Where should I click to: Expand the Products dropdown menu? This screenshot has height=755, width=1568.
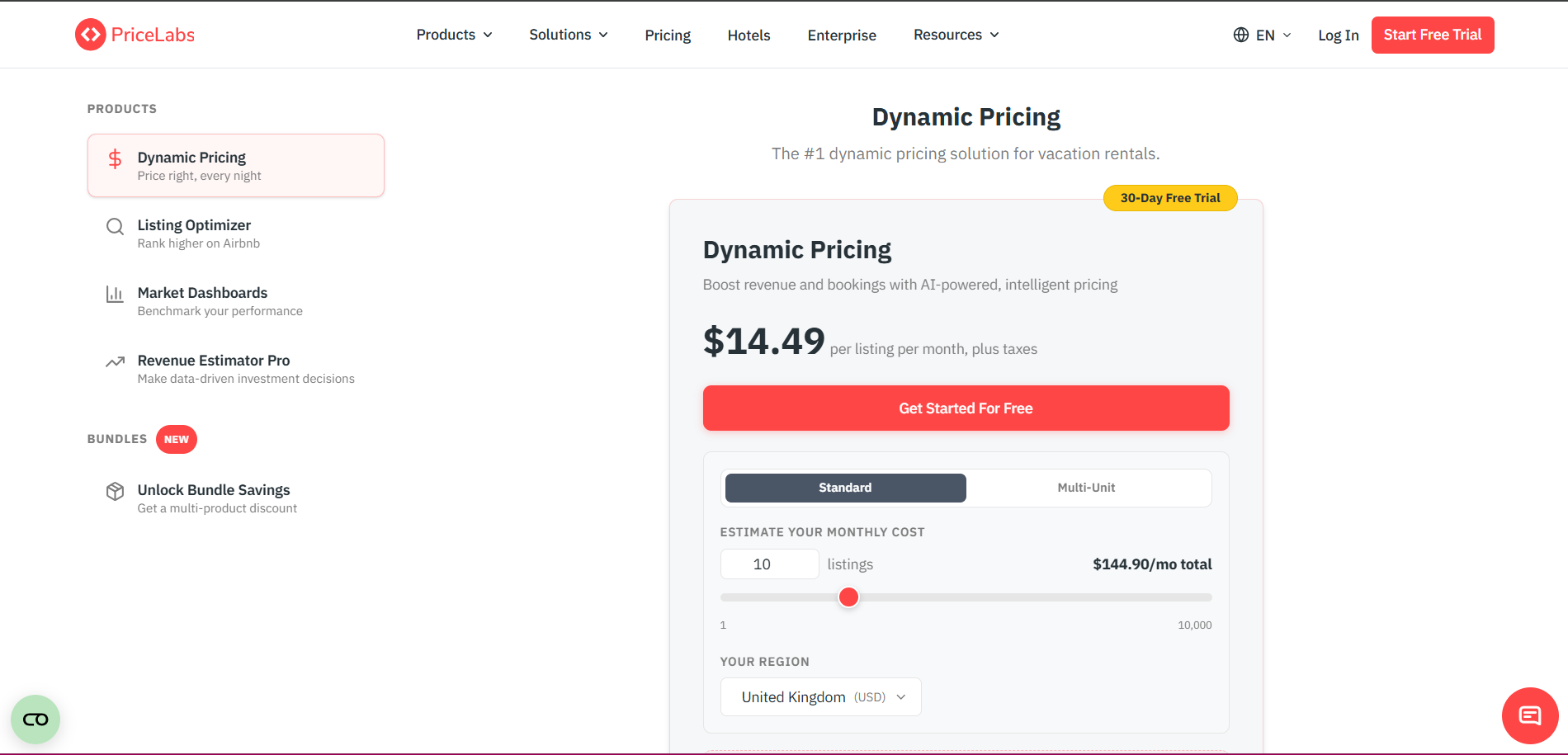[x=454, y=35]
